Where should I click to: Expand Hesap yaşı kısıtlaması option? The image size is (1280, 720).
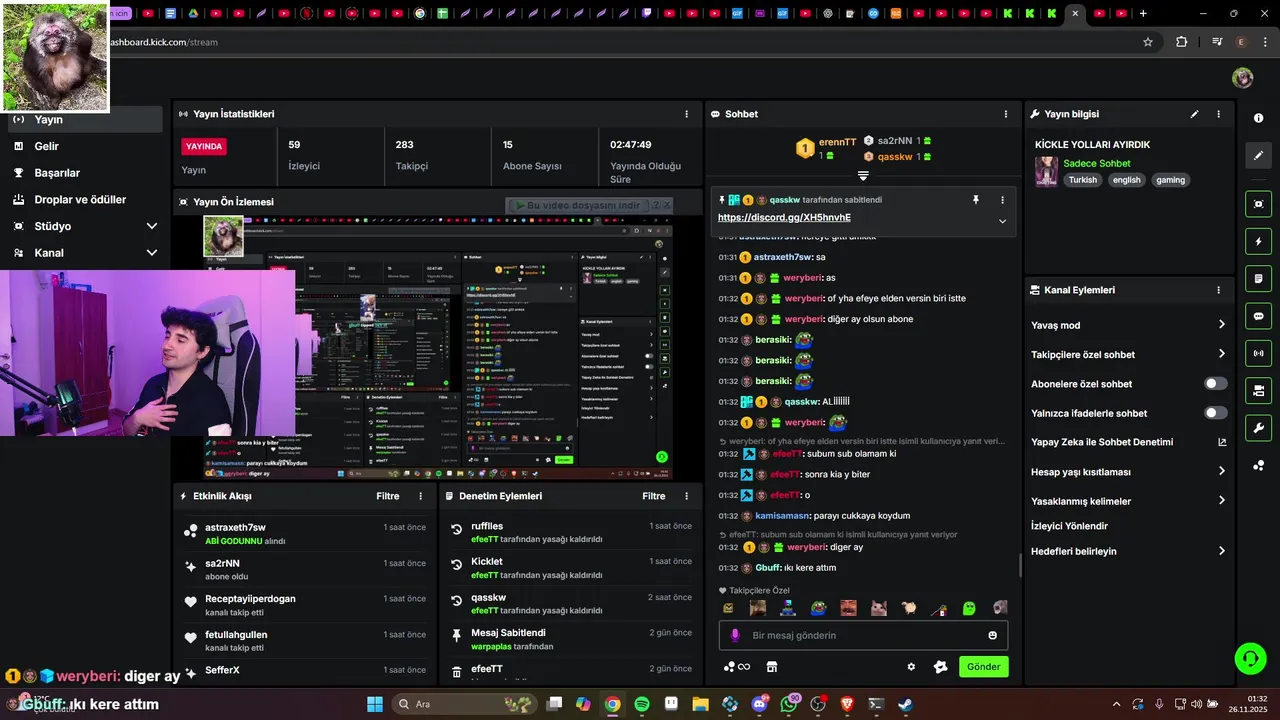(x=1221, y=472)
